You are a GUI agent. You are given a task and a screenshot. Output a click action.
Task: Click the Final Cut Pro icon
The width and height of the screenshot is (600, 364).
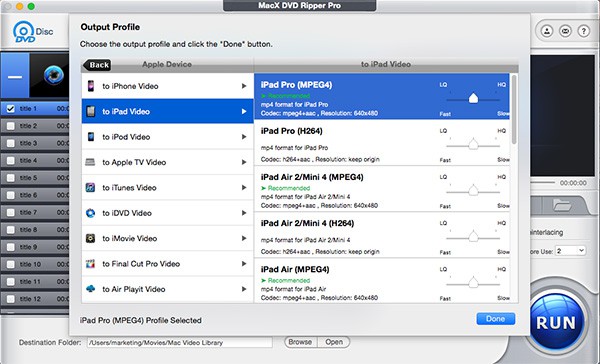[90, 264]
